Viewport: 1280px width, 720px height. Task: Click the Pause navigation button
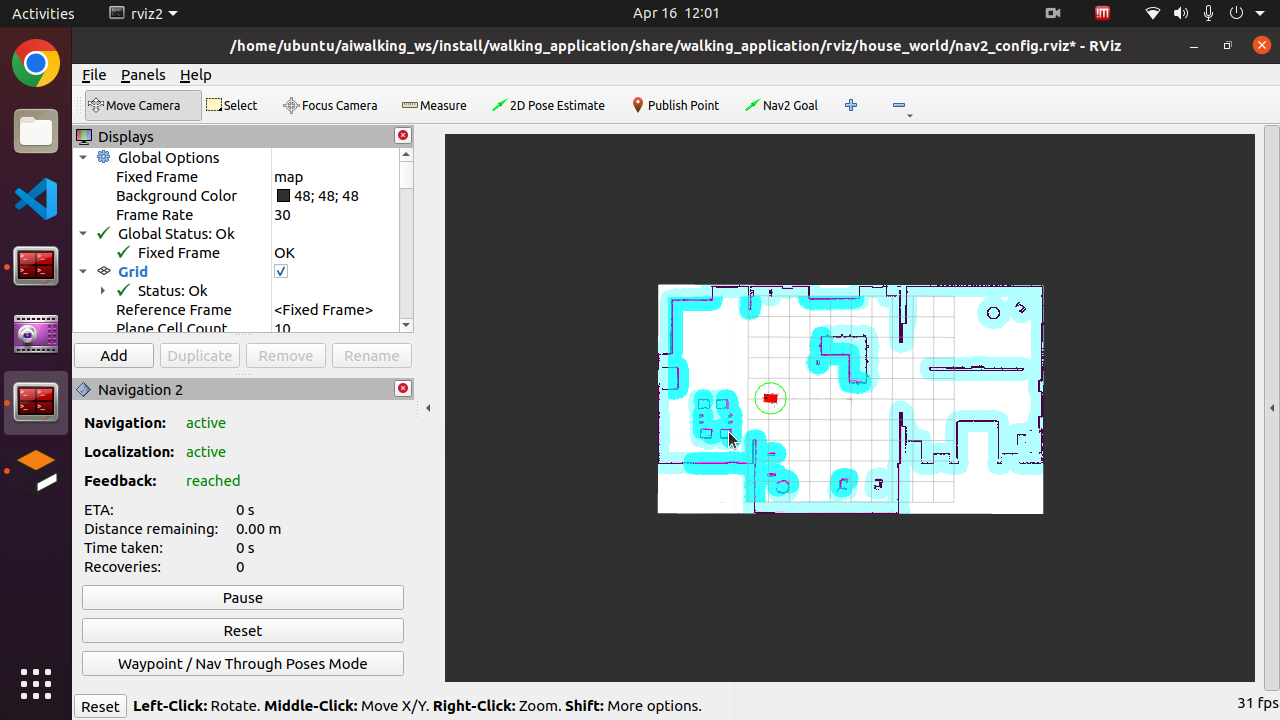(x=243, y=597)
